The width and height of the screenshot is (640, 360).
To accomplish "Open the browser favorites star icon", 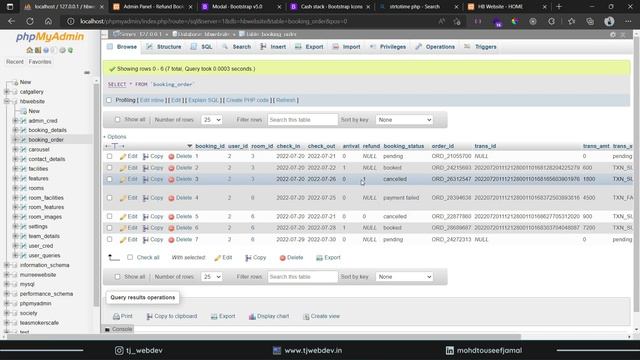I will [x=571, y=21].
